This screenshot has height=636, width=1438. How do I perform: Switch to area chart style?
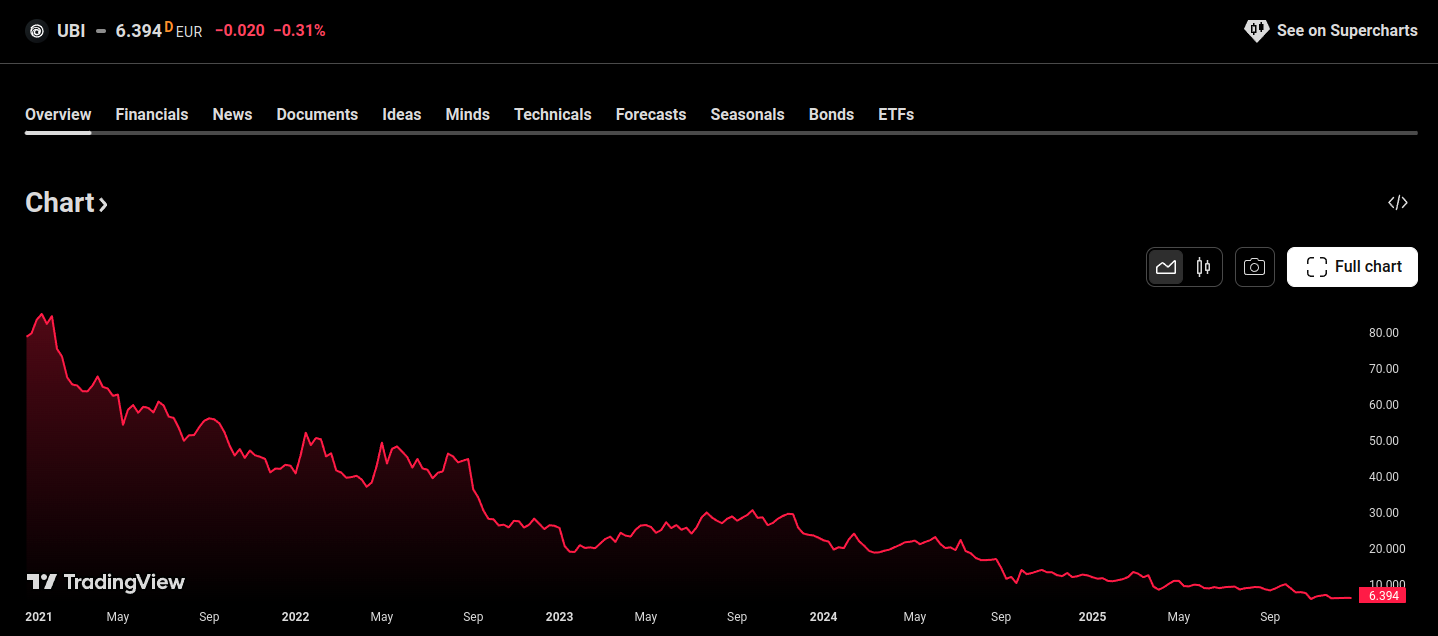tap(1166, 267)
